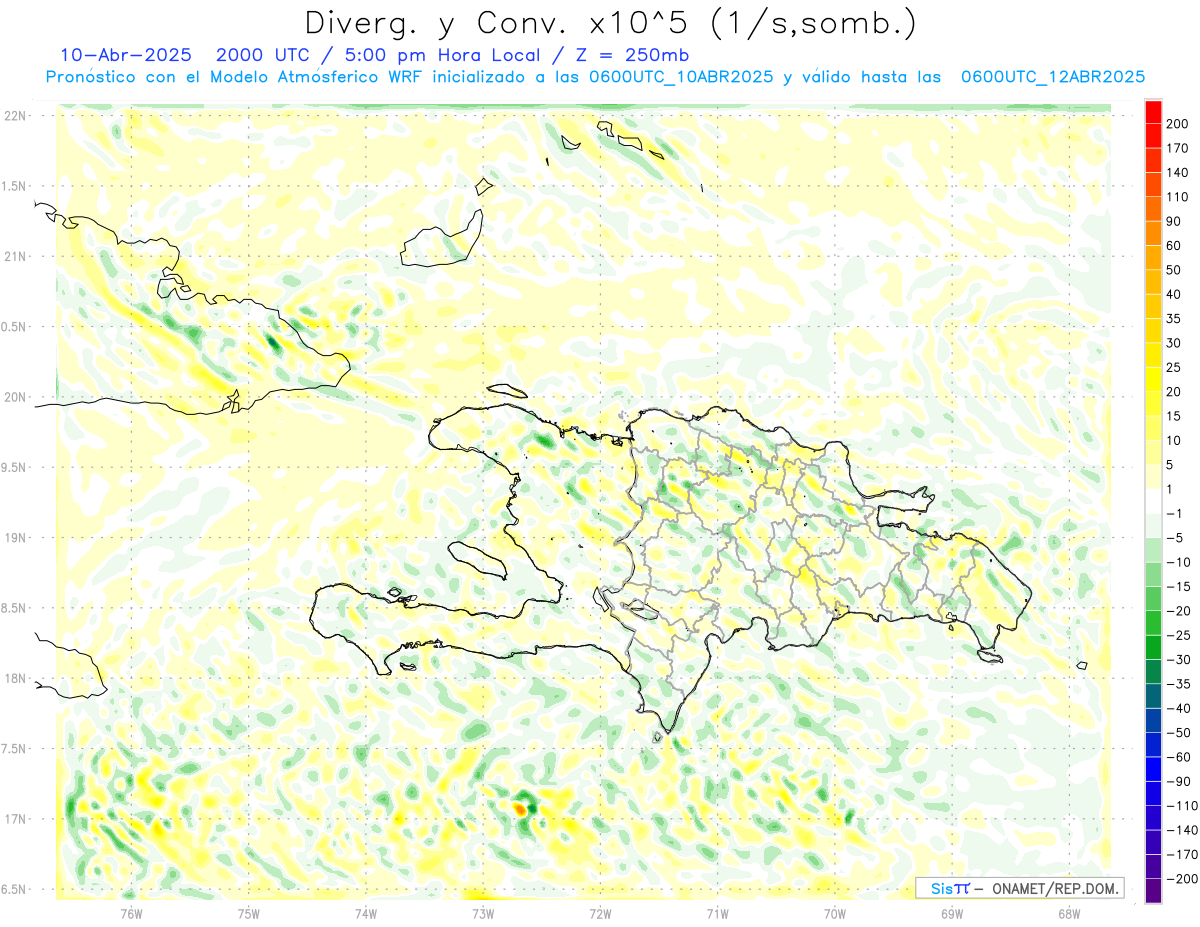
Task: Click the color scale value '-5'
Action: [1176, 537]
